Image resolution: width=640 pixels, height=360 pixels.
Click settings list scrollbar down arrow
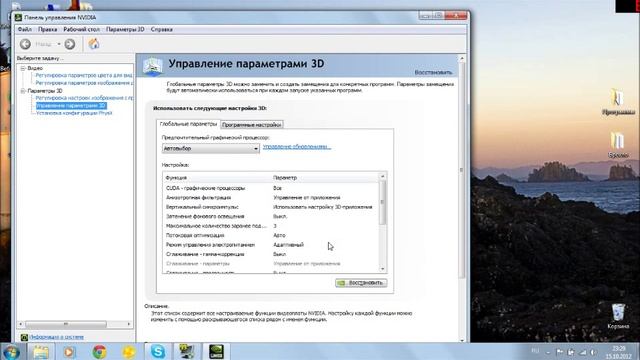click(x=382, y=269)
